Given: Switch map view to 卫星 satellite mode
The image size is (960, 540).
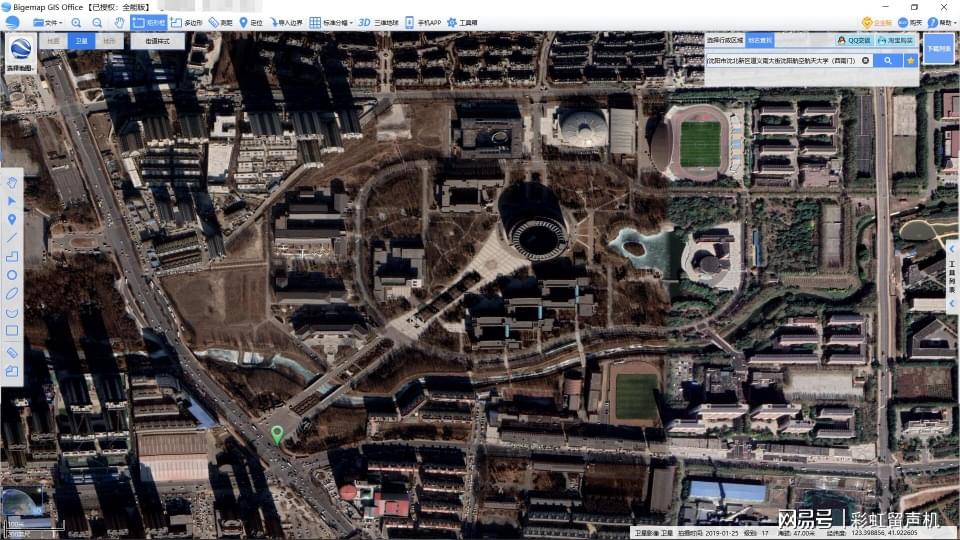Looking at the screenshot, I should [81, 41].
